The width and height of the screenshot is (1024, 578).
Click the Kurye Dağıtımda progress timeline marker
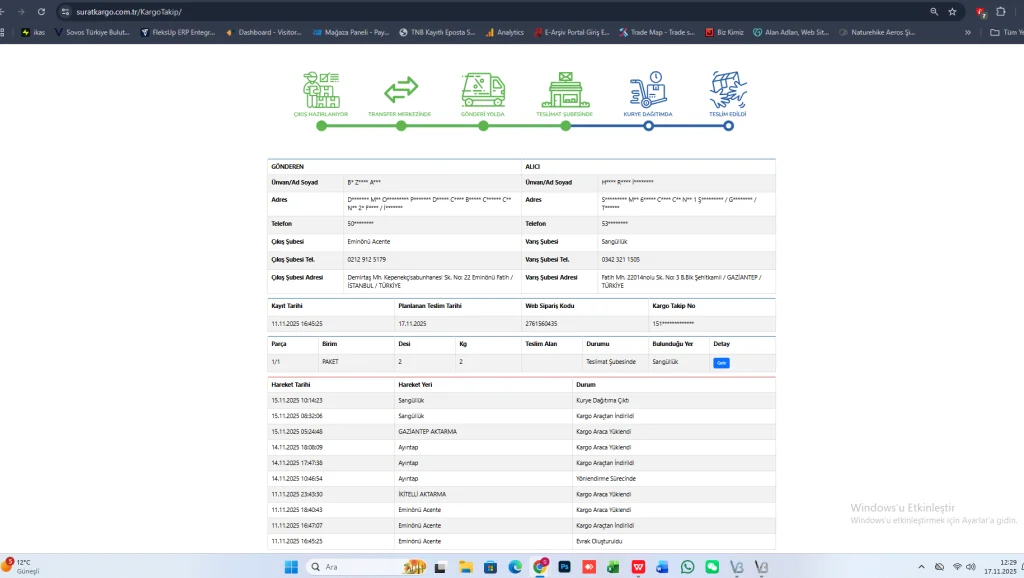(648, 126)
